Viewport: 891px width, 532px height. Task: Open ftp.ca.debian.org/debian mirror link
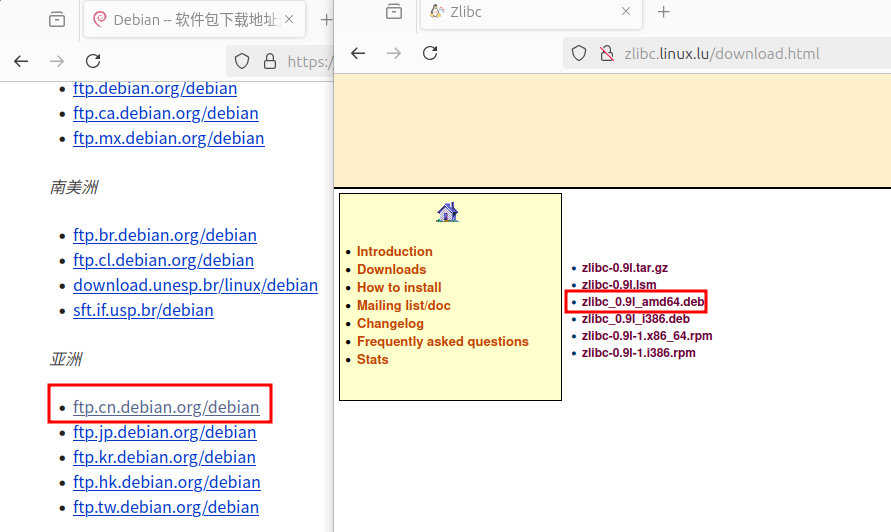click(x=166, y=114)
